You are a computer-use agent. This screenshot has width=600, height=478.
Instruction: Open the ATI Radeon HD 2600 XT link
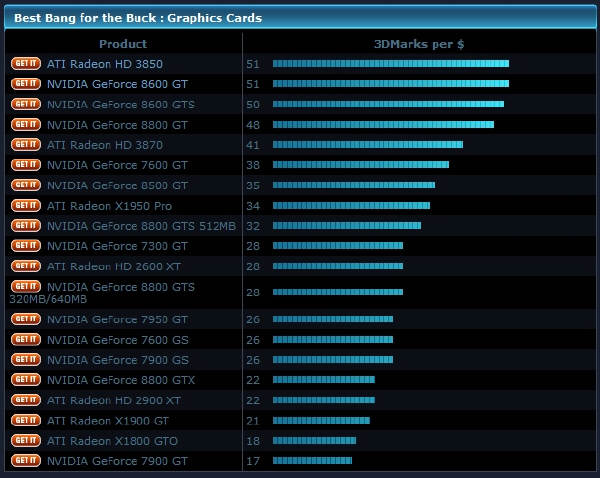114,266
